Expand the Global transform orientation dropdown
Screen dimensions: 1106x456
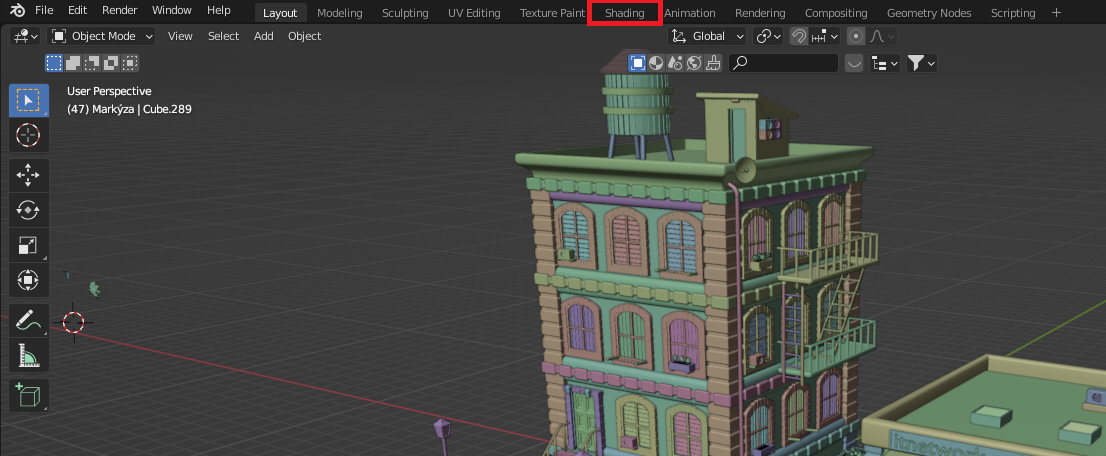[x=708, y=36]
